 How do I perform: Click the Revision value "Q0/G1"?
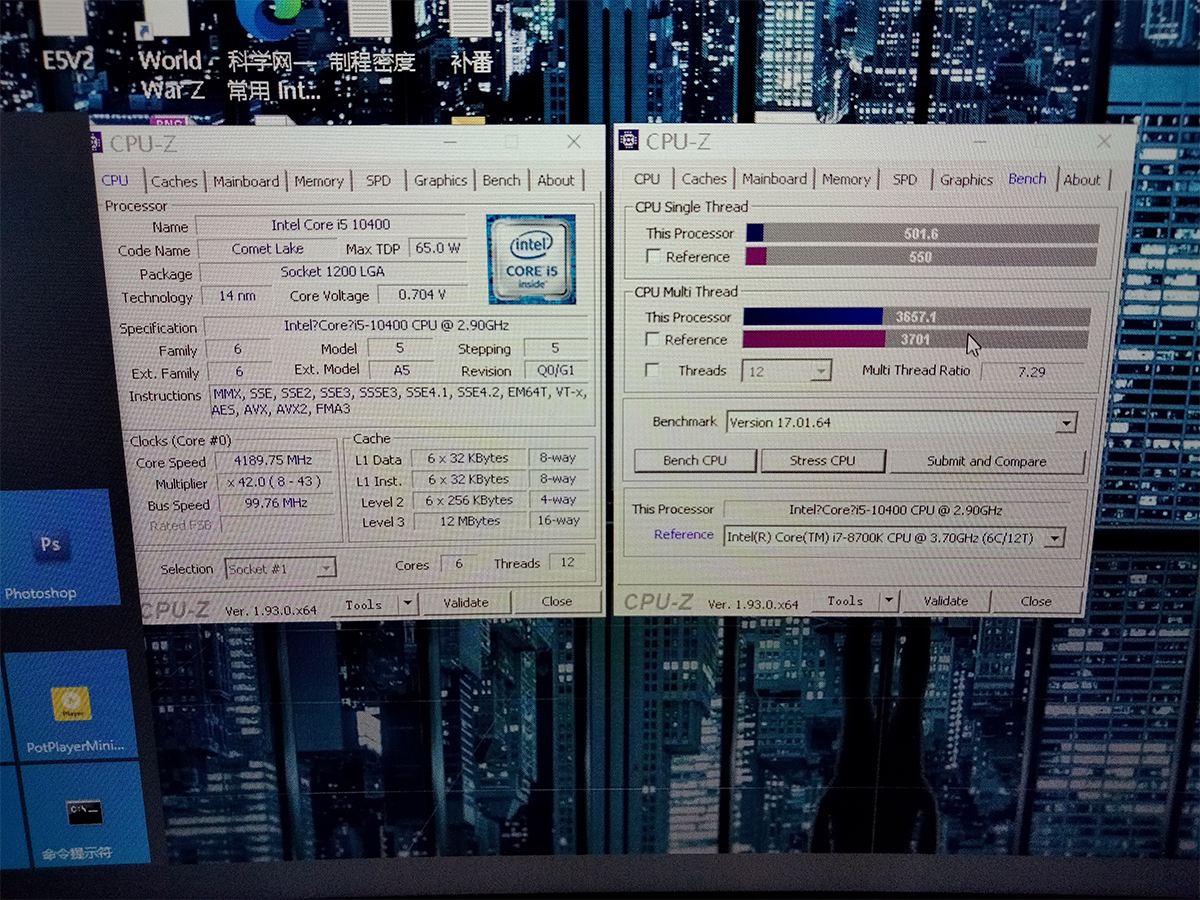click(x=556, y=371)
